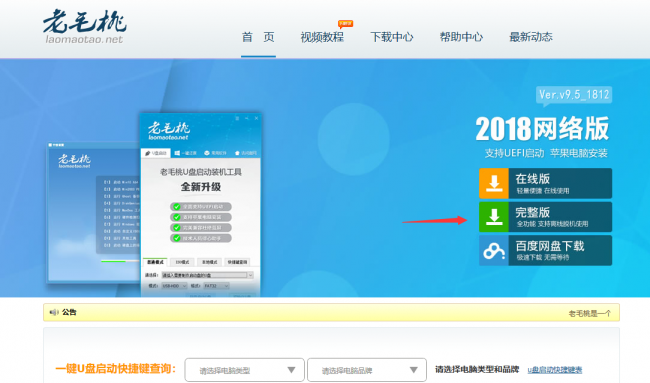Open the U盘启动快捷键表 link

pos(555,370)
